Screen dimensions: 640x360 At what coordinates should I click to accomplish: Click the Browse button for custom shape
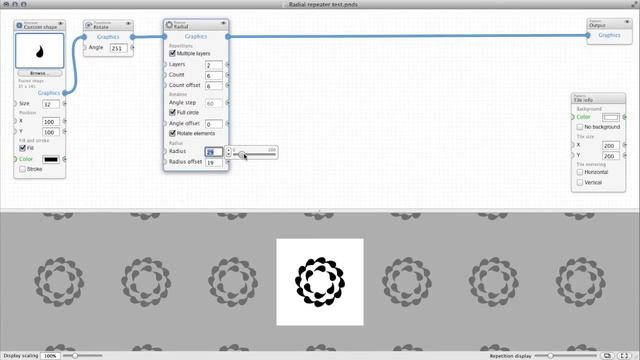[40, 73]
